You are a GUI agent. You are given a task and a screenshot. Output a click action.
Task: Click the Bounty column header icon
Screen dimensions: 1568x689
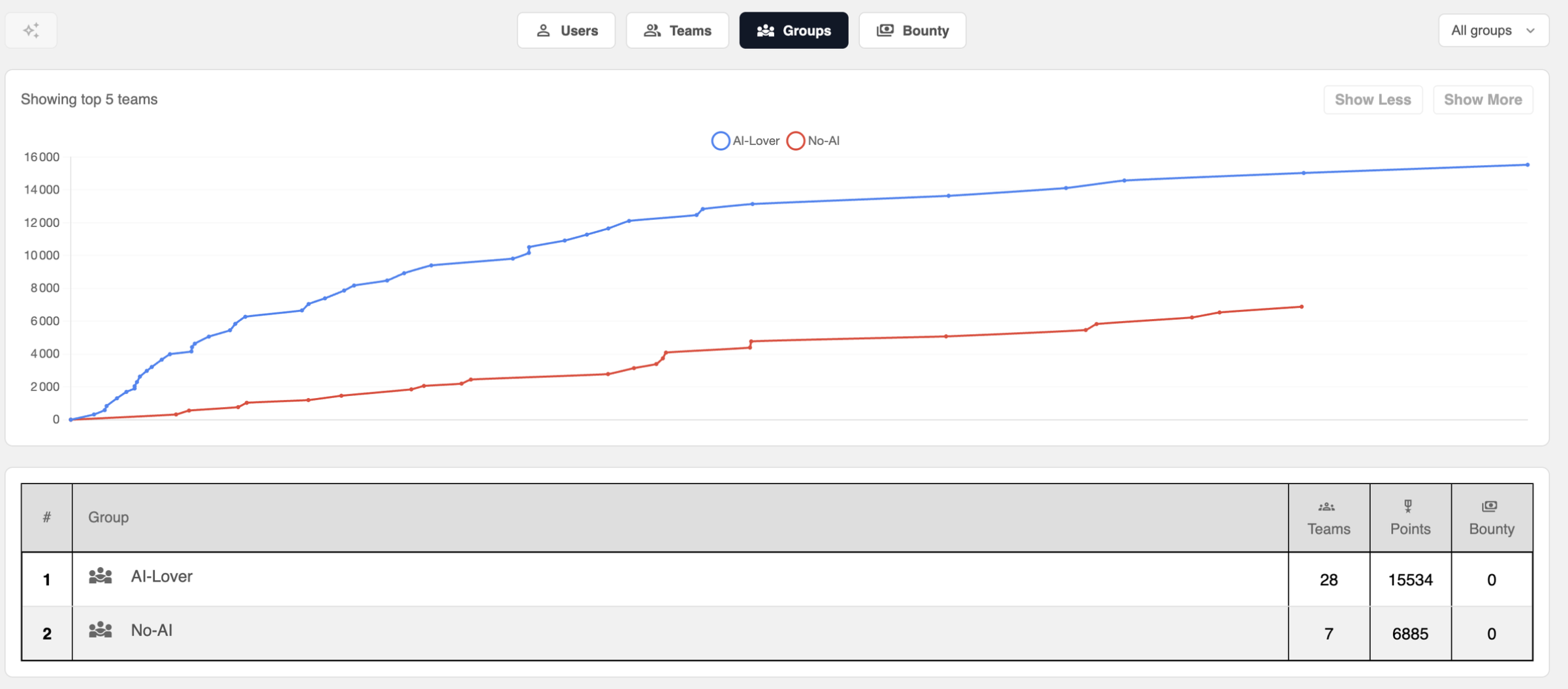[x=1490, y=506]
